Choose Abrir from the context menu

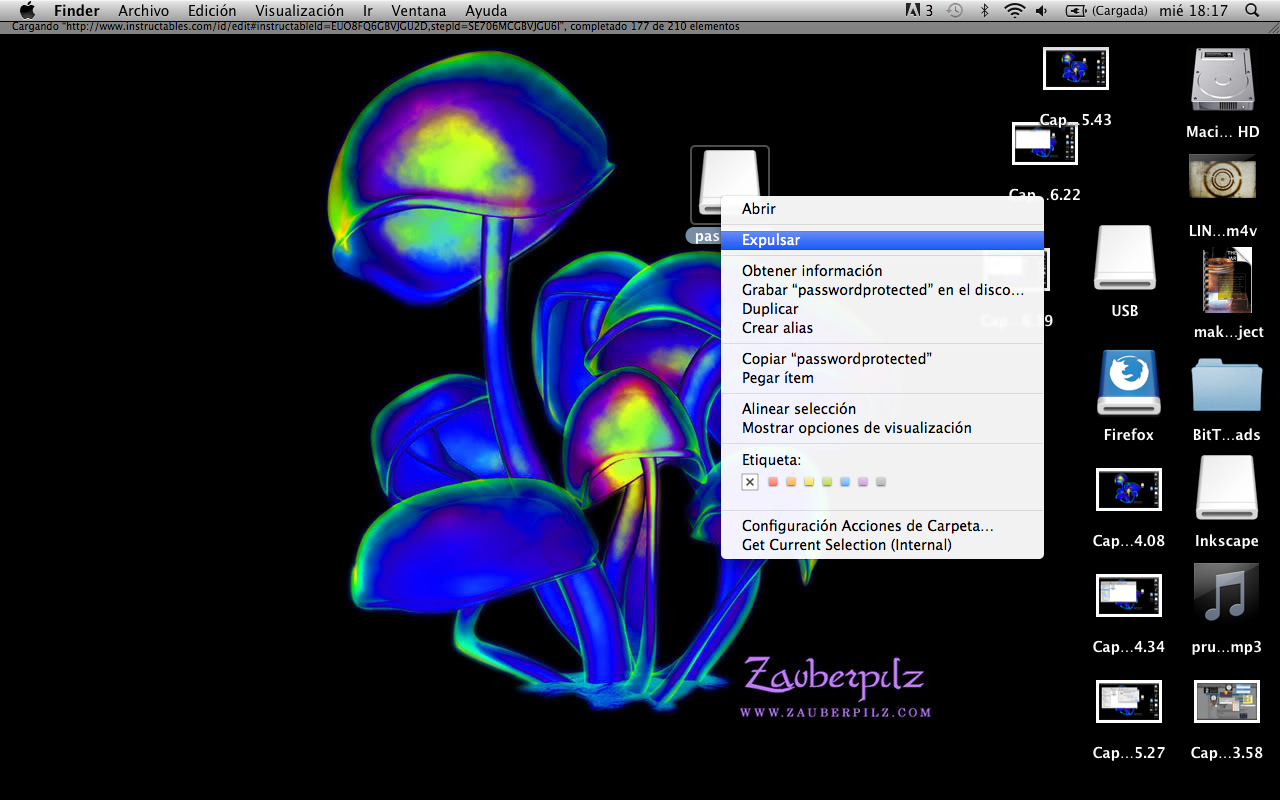click(x=882, y=209)
